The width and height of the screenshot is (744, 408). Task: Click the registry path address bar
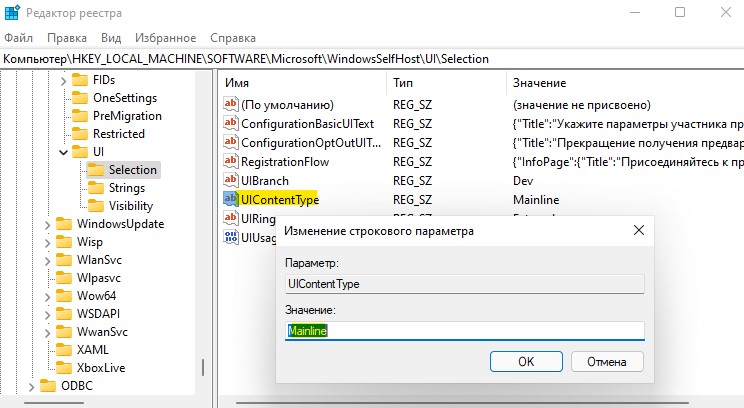click(372, 59)
